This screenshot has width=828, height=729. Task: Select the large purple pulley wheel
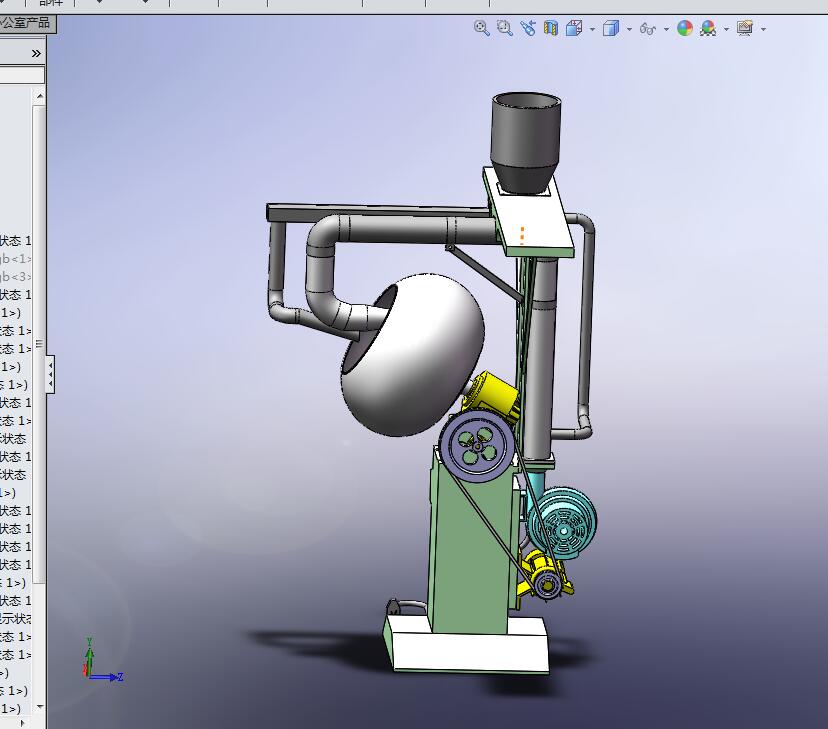[477, 447]
